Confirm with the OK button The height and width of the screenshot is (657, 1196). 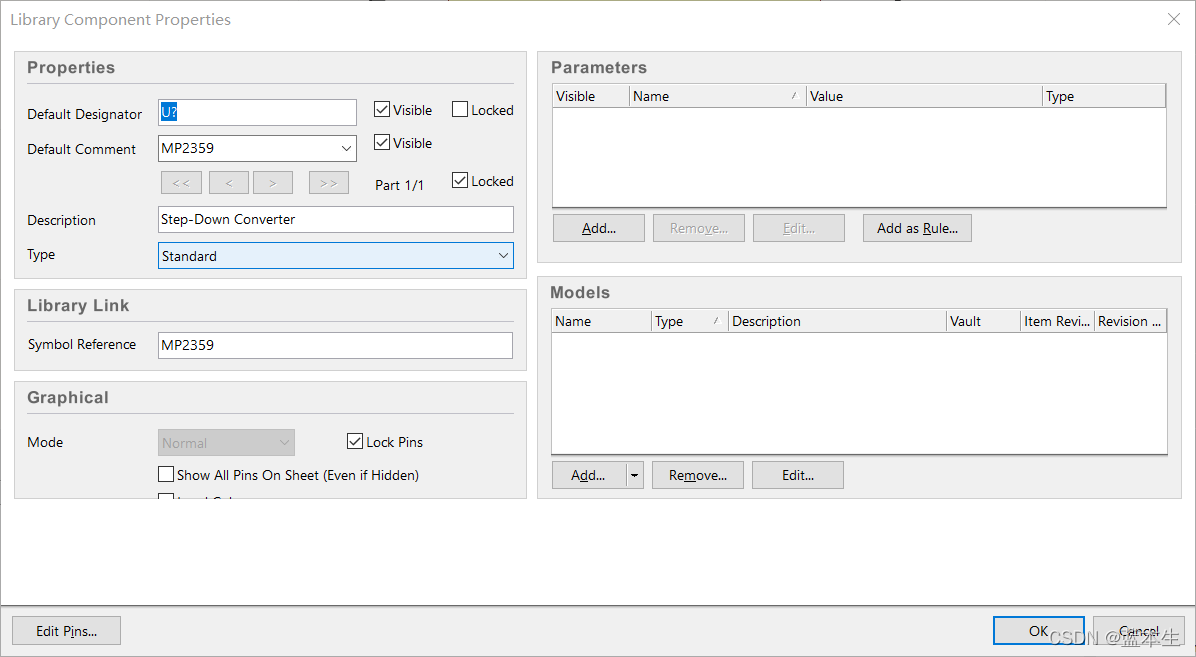(1039, 631)
